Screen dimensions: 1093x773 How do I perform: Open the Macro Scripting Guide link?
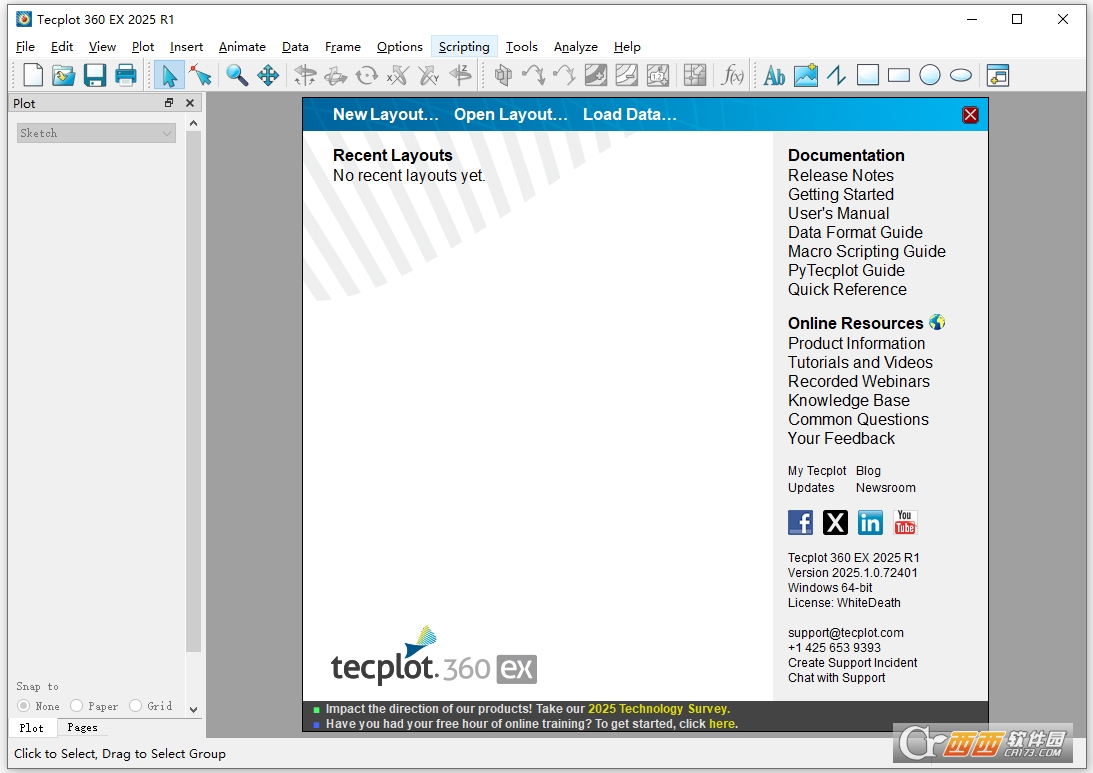click(866, 252)
